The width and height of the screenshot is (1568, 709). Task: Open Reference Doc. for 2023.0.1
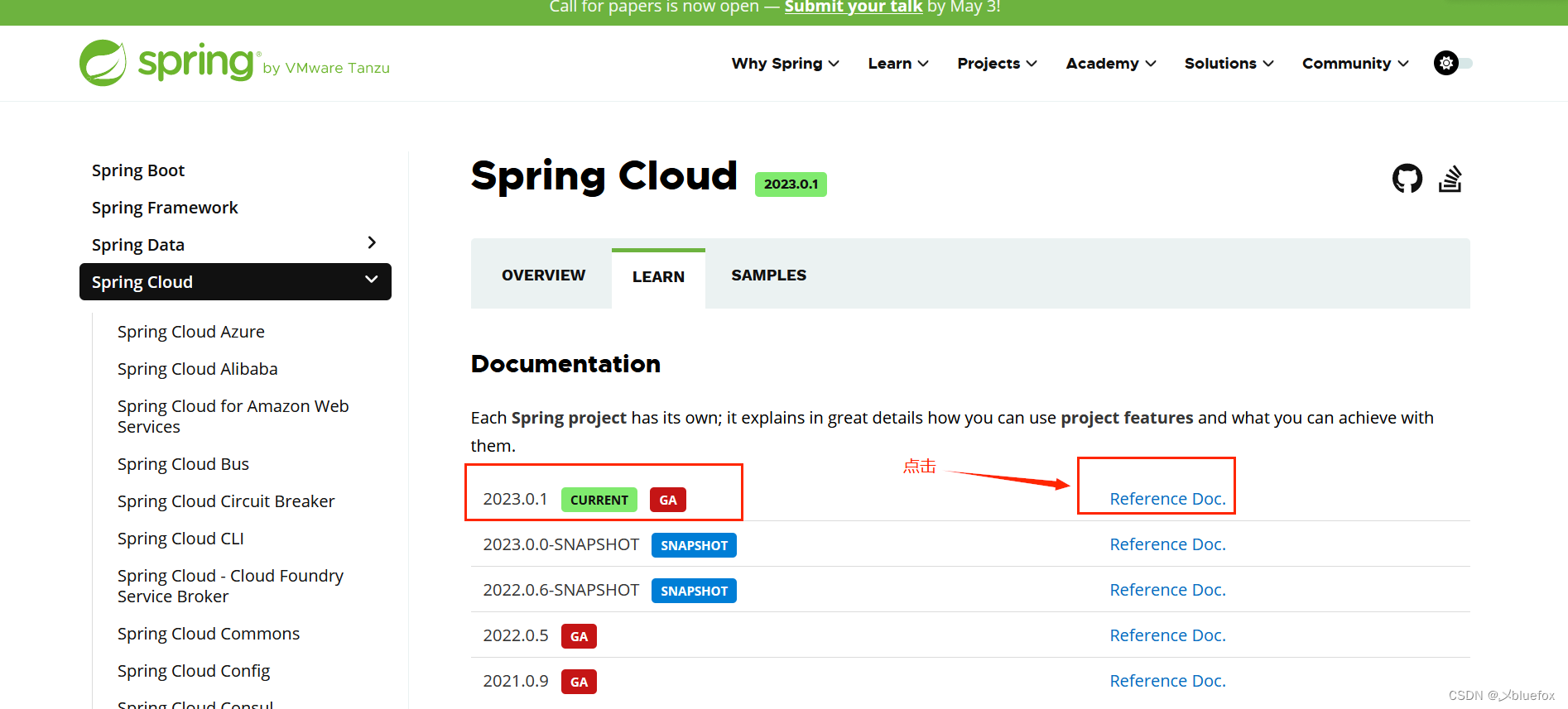pyautogui.click(x=1167, y=499)
